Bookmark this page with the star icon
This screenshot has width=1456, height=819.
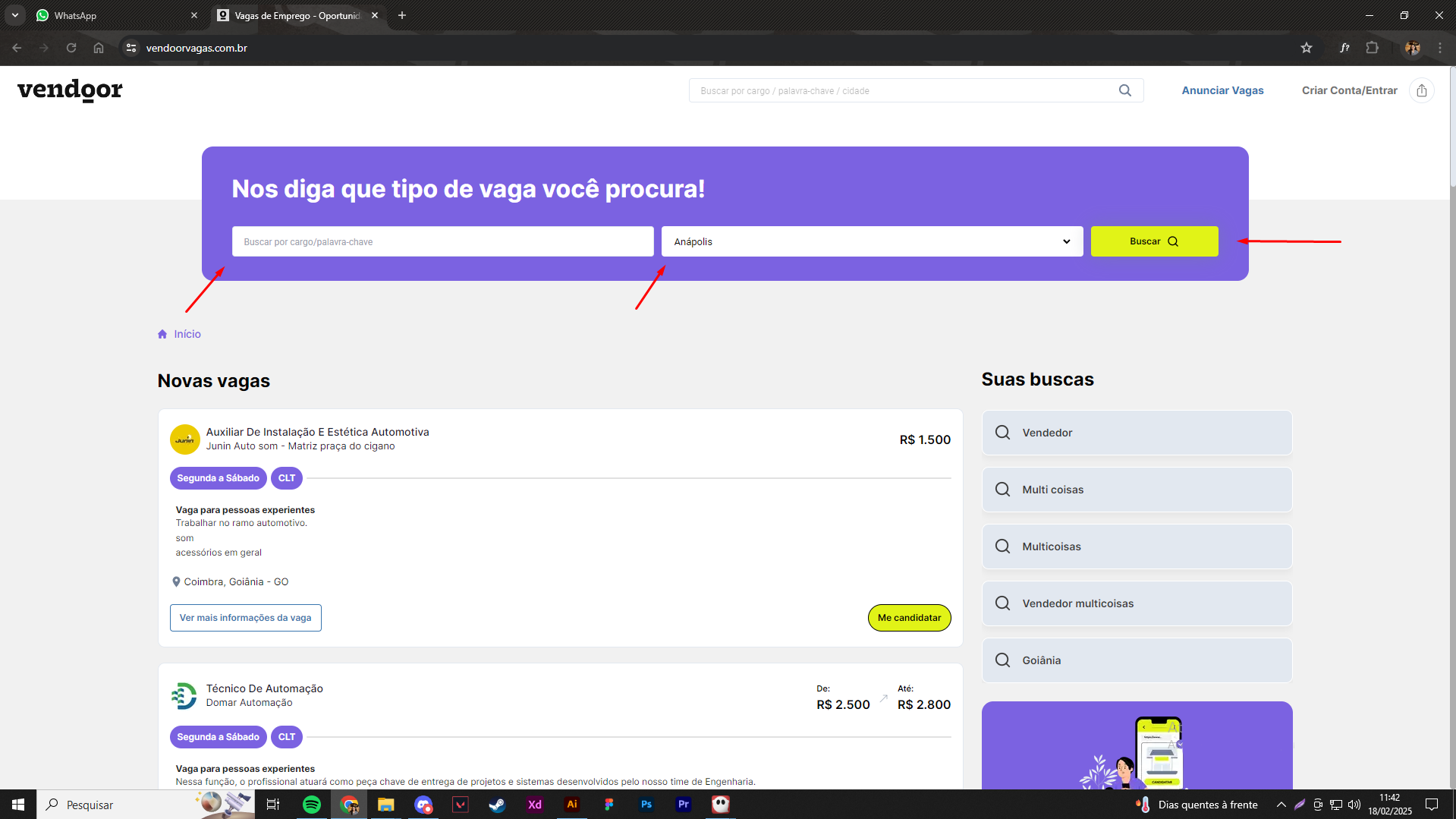tap(1306, 48)
